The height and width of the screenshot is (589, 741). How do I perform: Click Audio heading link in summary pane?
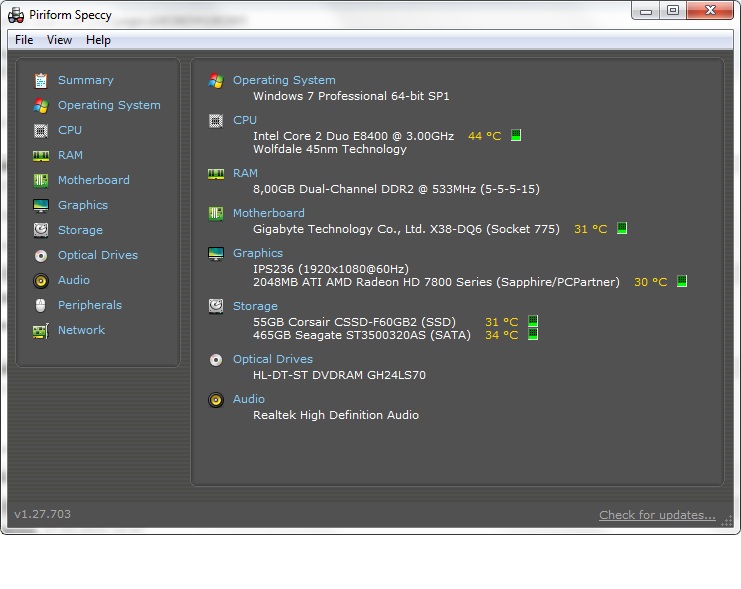click(x=249, y=399)
